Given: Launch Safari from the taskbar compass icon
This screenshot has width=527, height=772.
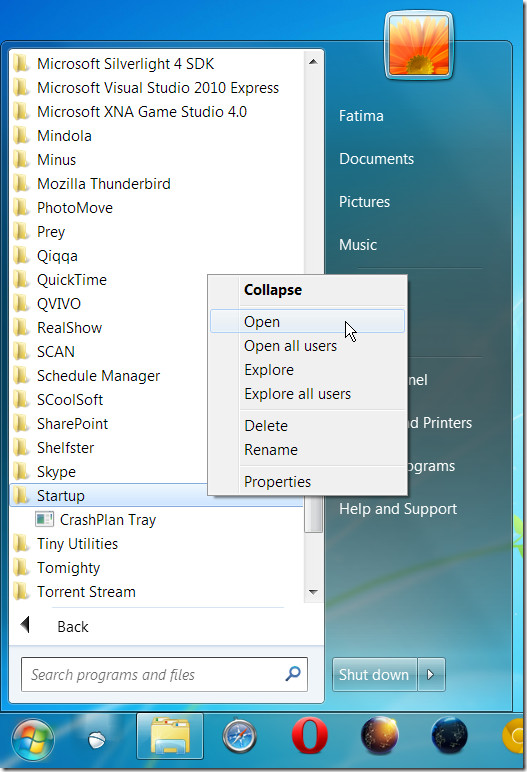Looking at the screenshot, I should (239, 737).
